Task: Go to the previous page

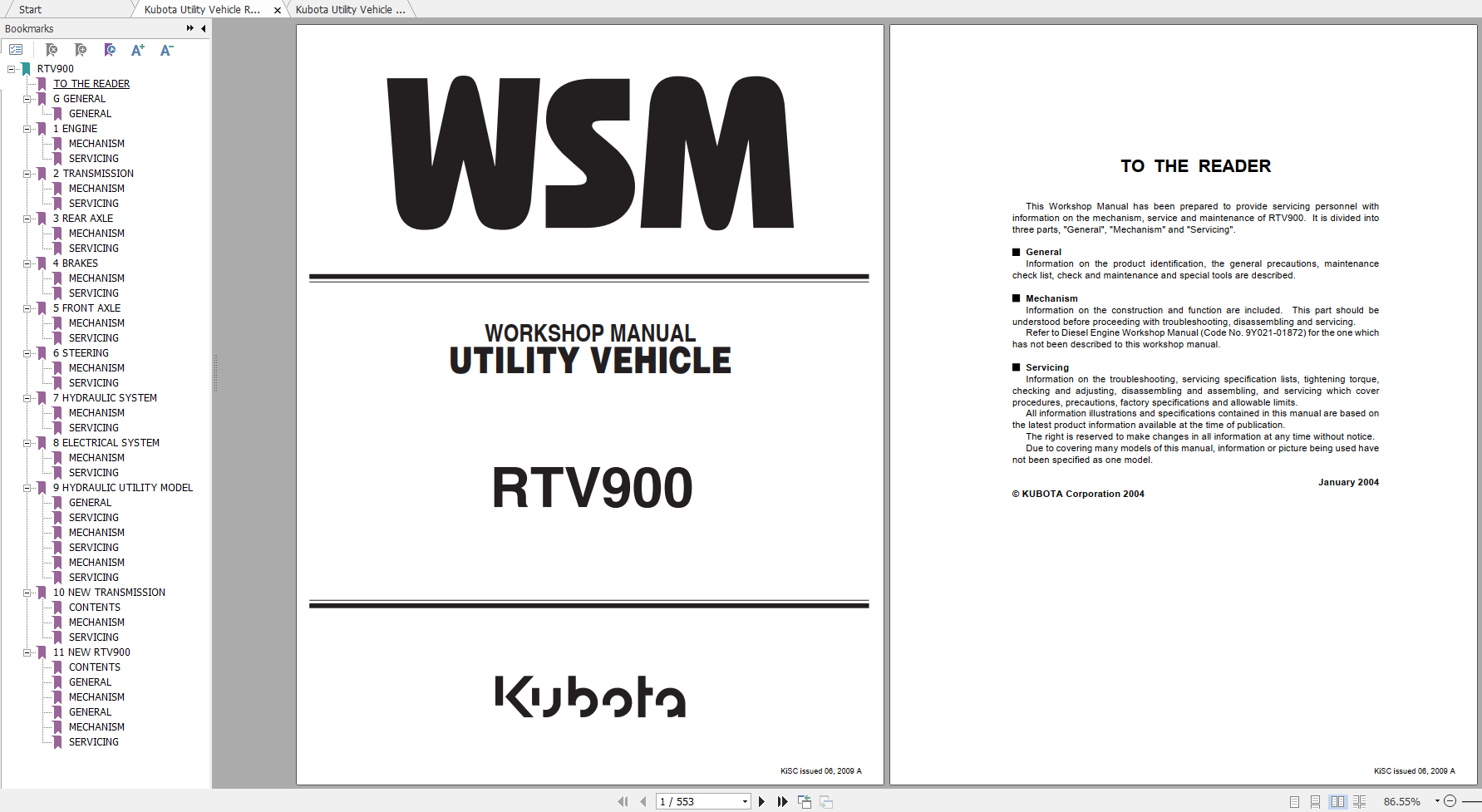Action: (x=643, y=801)
